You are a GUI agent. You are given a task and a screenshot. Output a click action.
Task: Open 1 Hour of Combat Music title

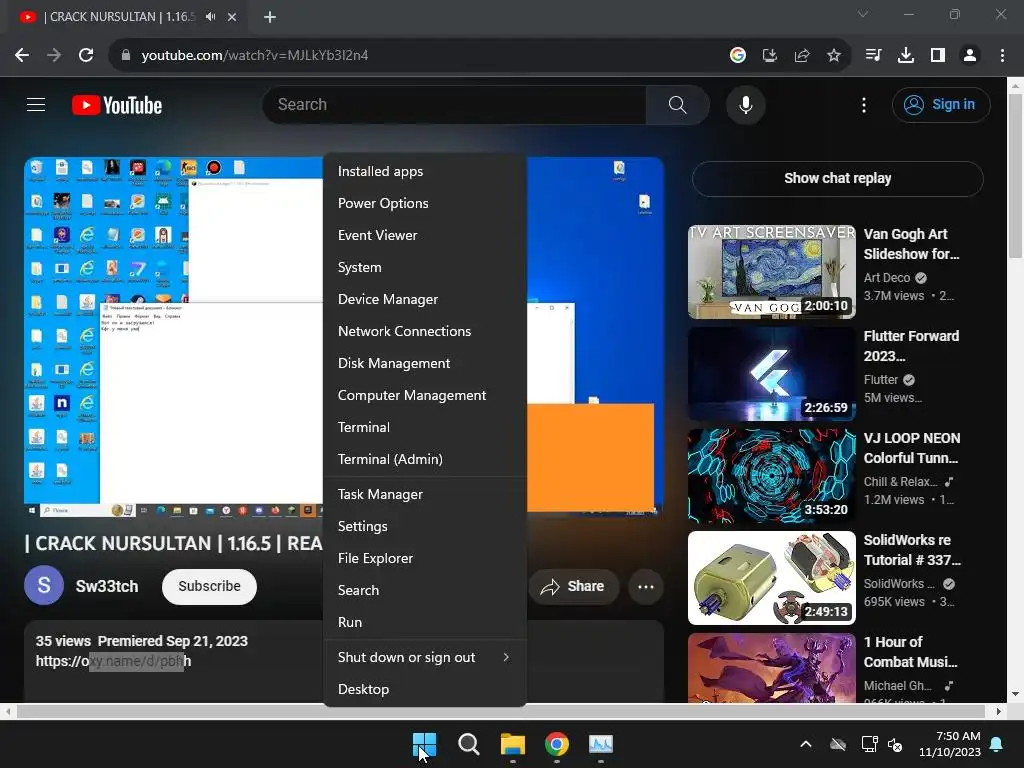coord(910,652)
